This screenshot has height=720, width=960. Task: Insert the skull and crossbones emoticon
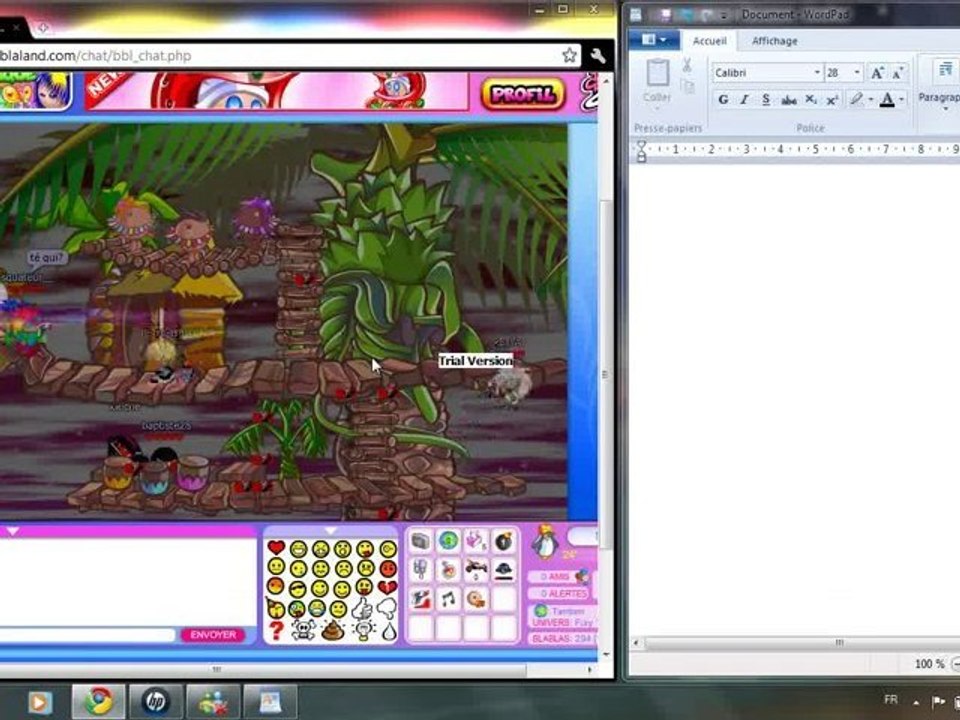click(x=303, y=630)
